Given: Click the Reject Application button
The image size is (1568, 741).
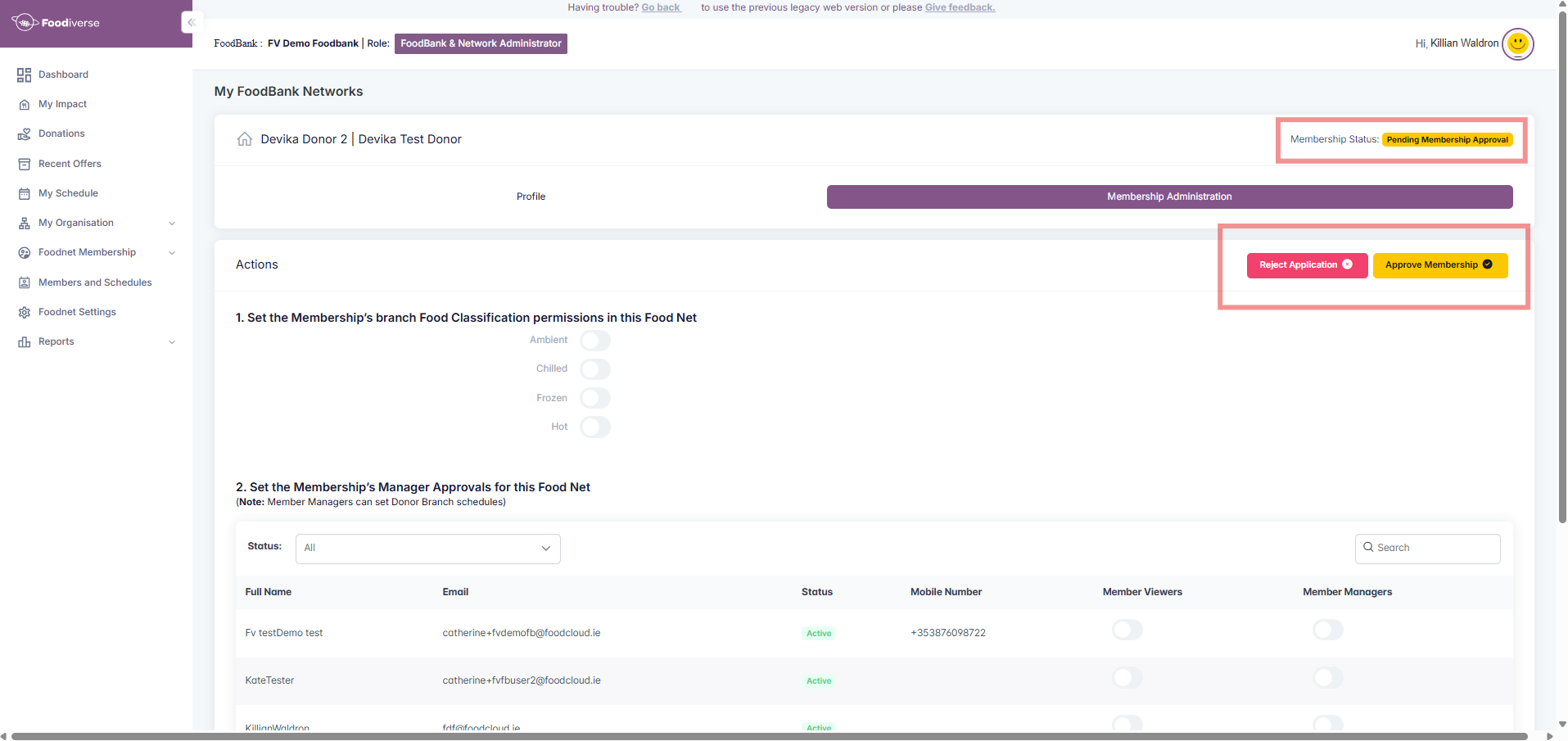Looking at the screenshot, I should (1306, 265).
